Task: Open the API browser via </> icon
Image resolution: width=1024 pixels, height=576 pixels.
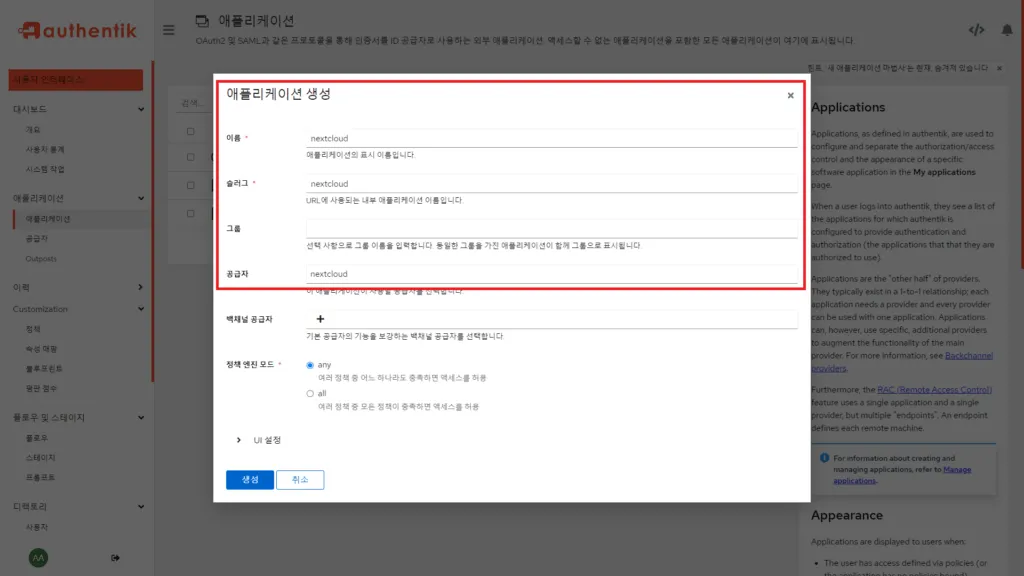Action: click(977, 29)
